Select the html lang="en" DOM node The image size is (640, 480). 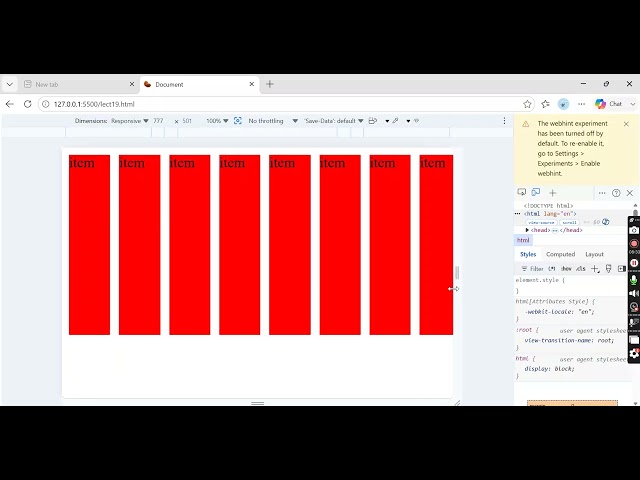[550, 213]
